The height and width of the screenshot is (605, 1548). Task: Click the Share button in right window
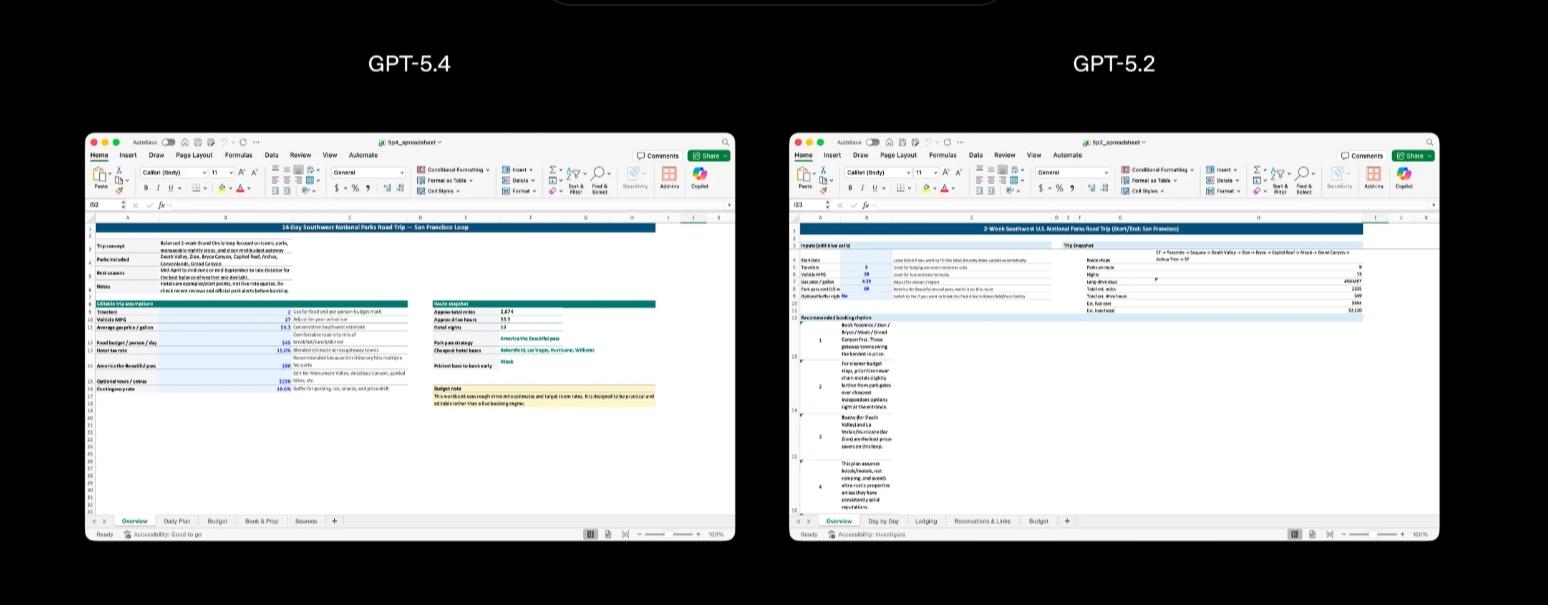1413,156
